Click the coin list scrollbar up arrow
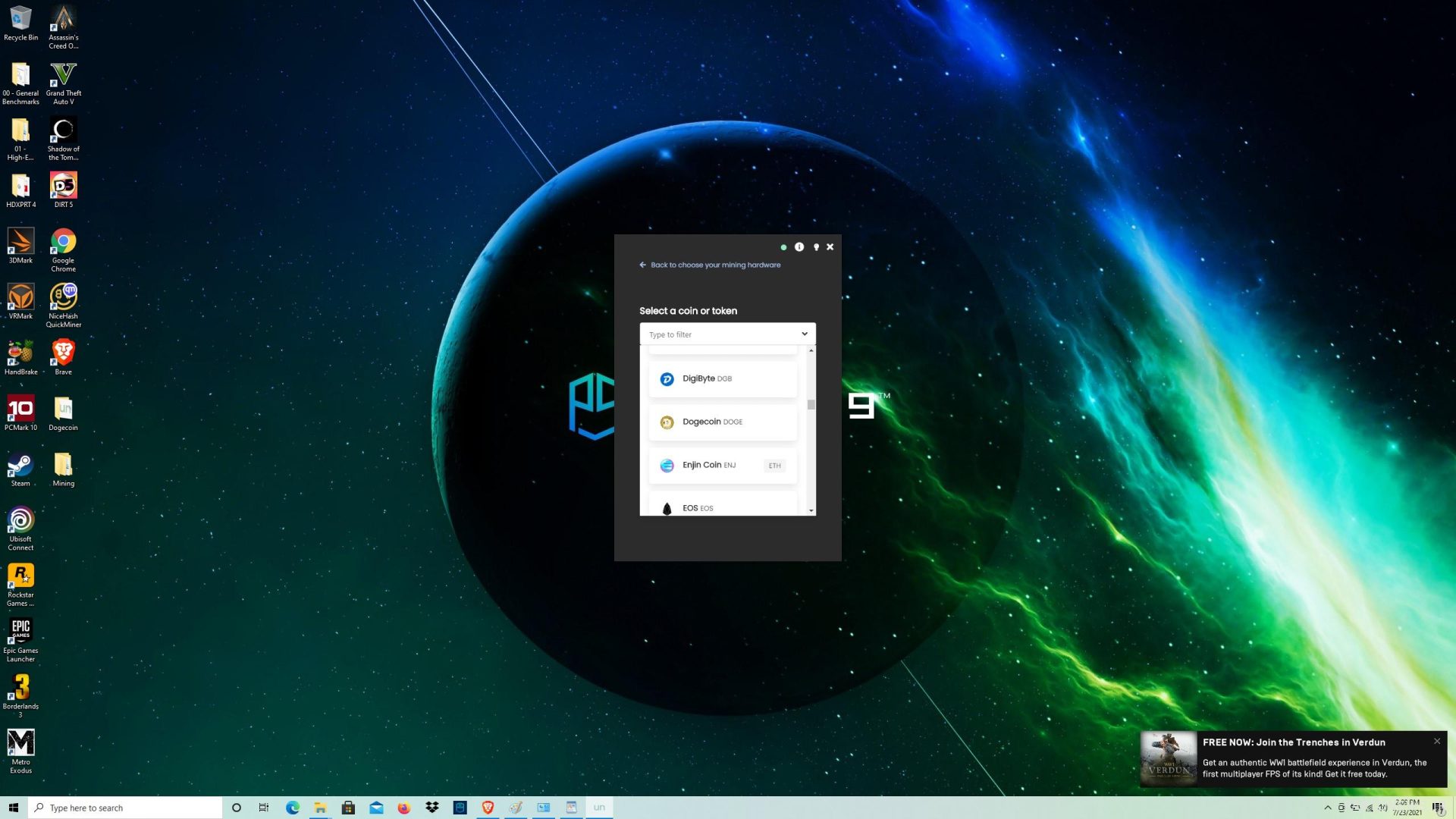This screenshot has width=1456, height=819. 811,350
